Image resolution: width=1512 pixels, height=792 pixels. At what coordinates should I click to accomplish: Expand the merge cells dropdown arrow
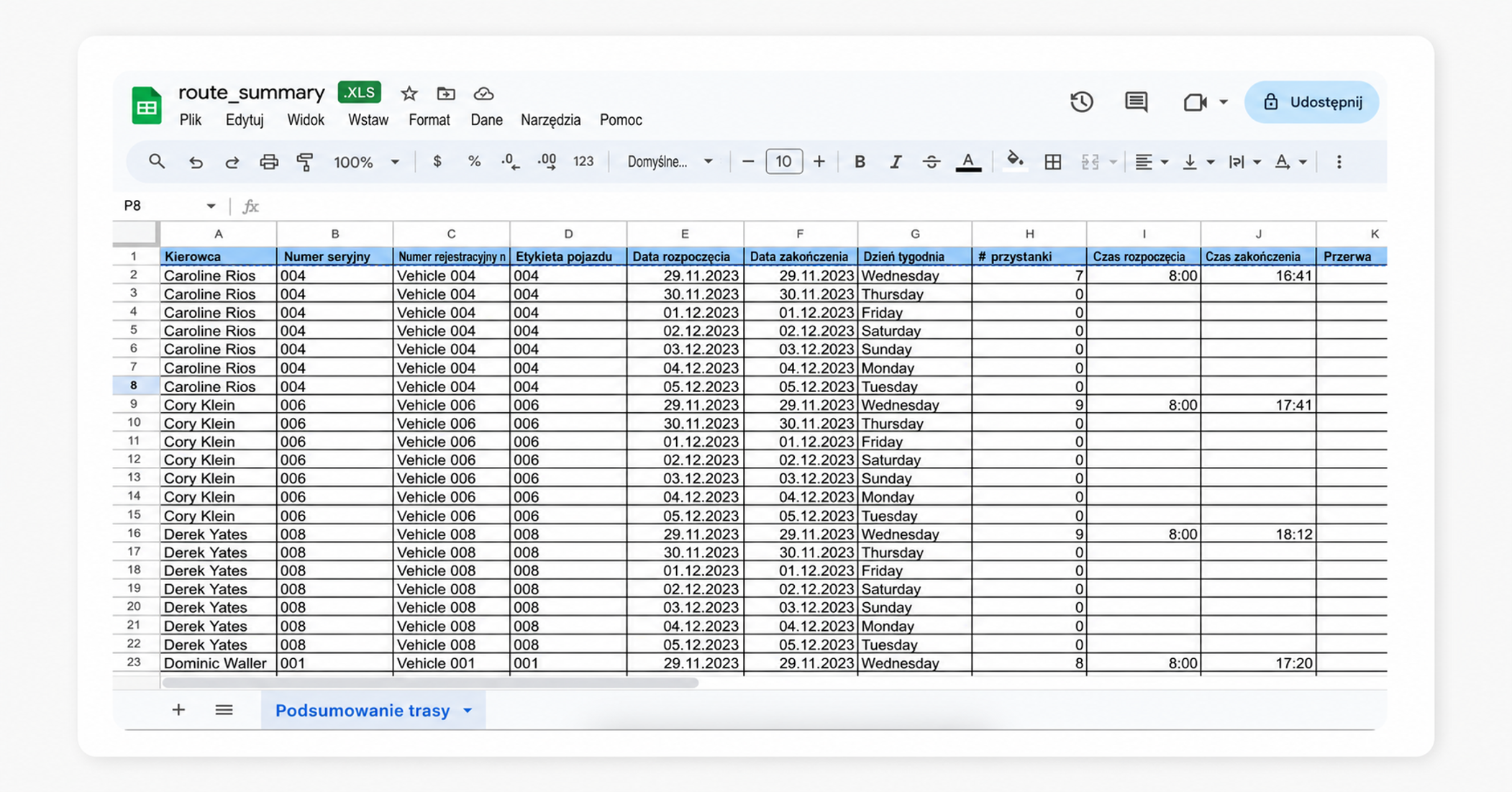pos(1113,162)
